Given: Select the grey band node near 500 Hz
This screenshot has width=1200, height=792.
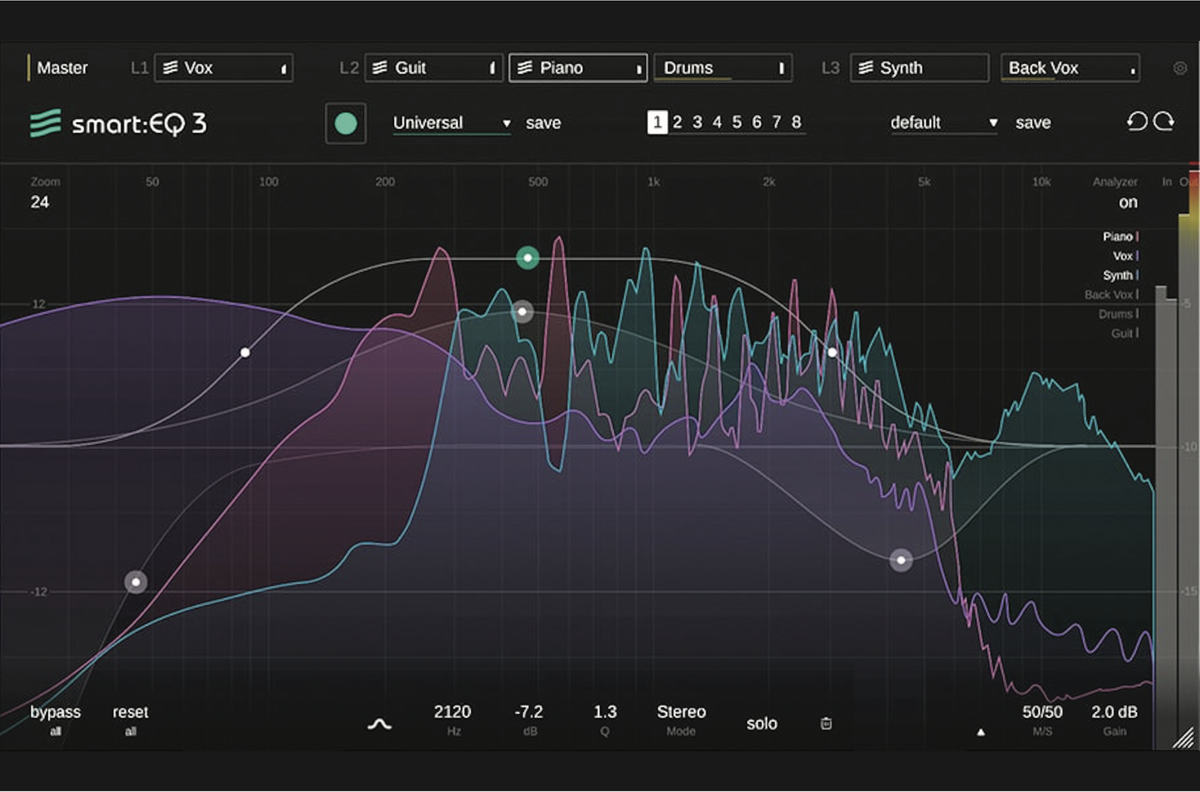Looking at the screenshot, I should [522, 312].
